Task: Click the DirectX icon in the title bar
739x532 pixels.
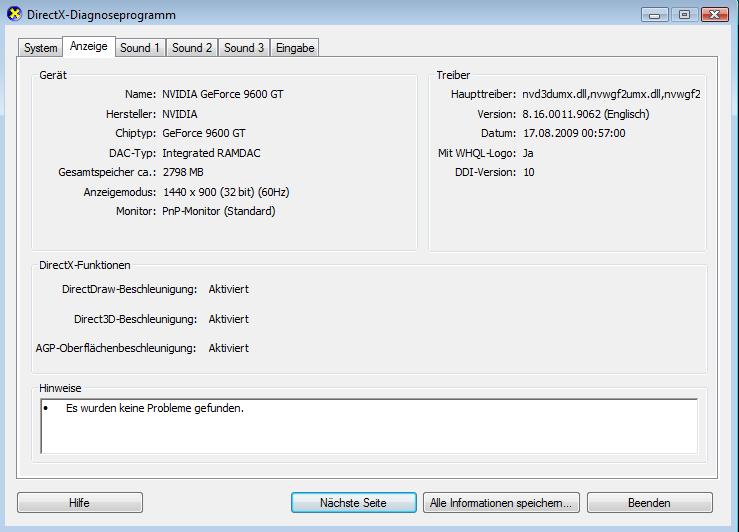Action: tap(14, 14)
